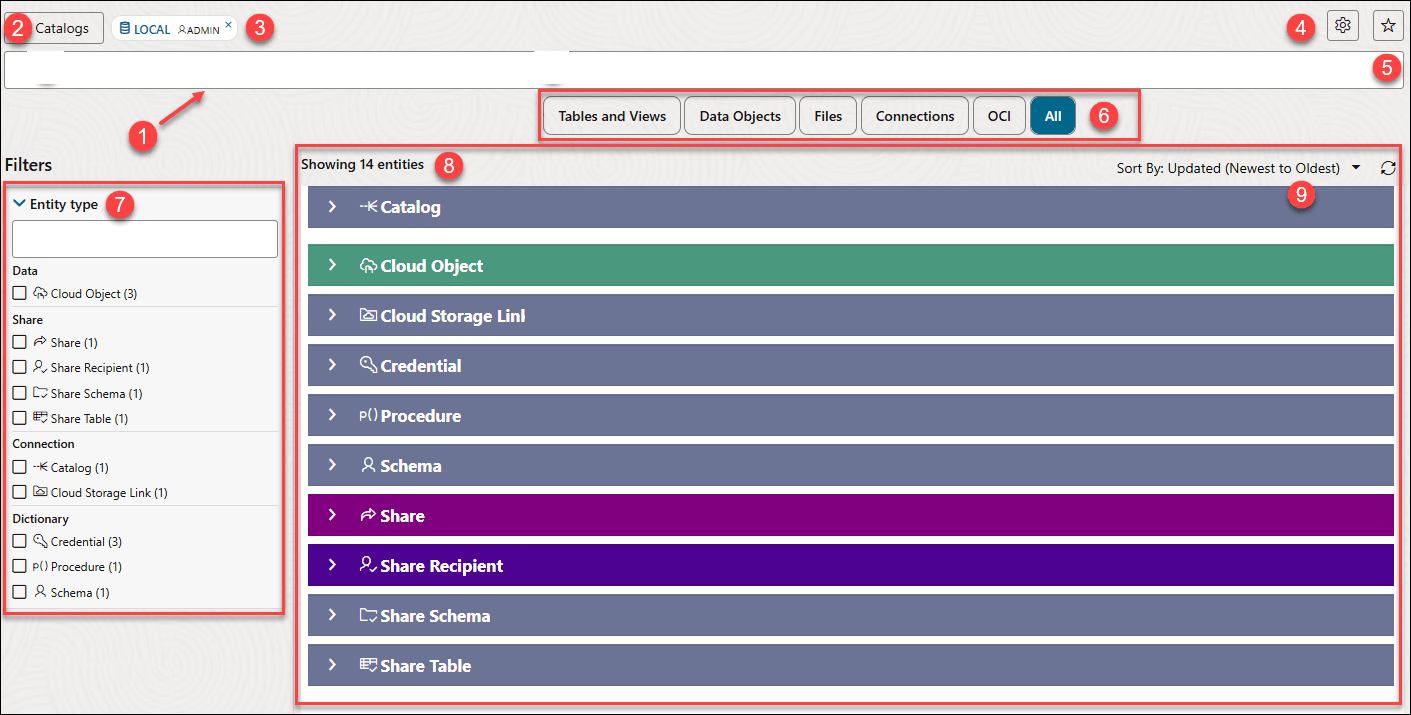
Task: Click Credential key icon in filters
Action: [40, 541]
